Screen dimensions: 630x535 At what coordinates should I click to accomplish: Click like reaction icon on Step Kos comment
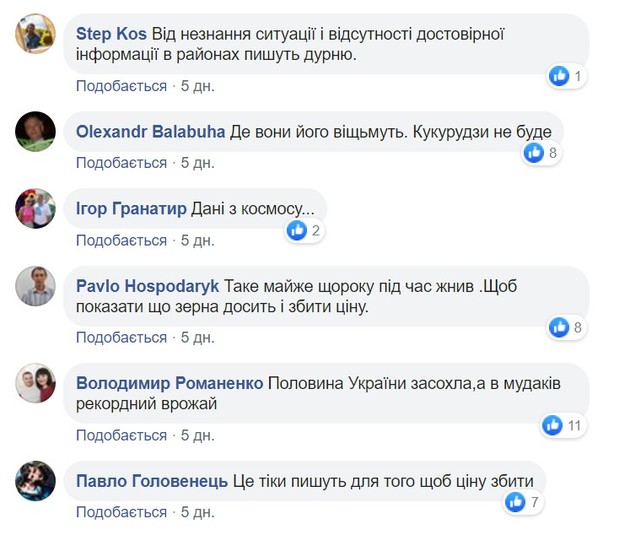click(x=560, y=76)
